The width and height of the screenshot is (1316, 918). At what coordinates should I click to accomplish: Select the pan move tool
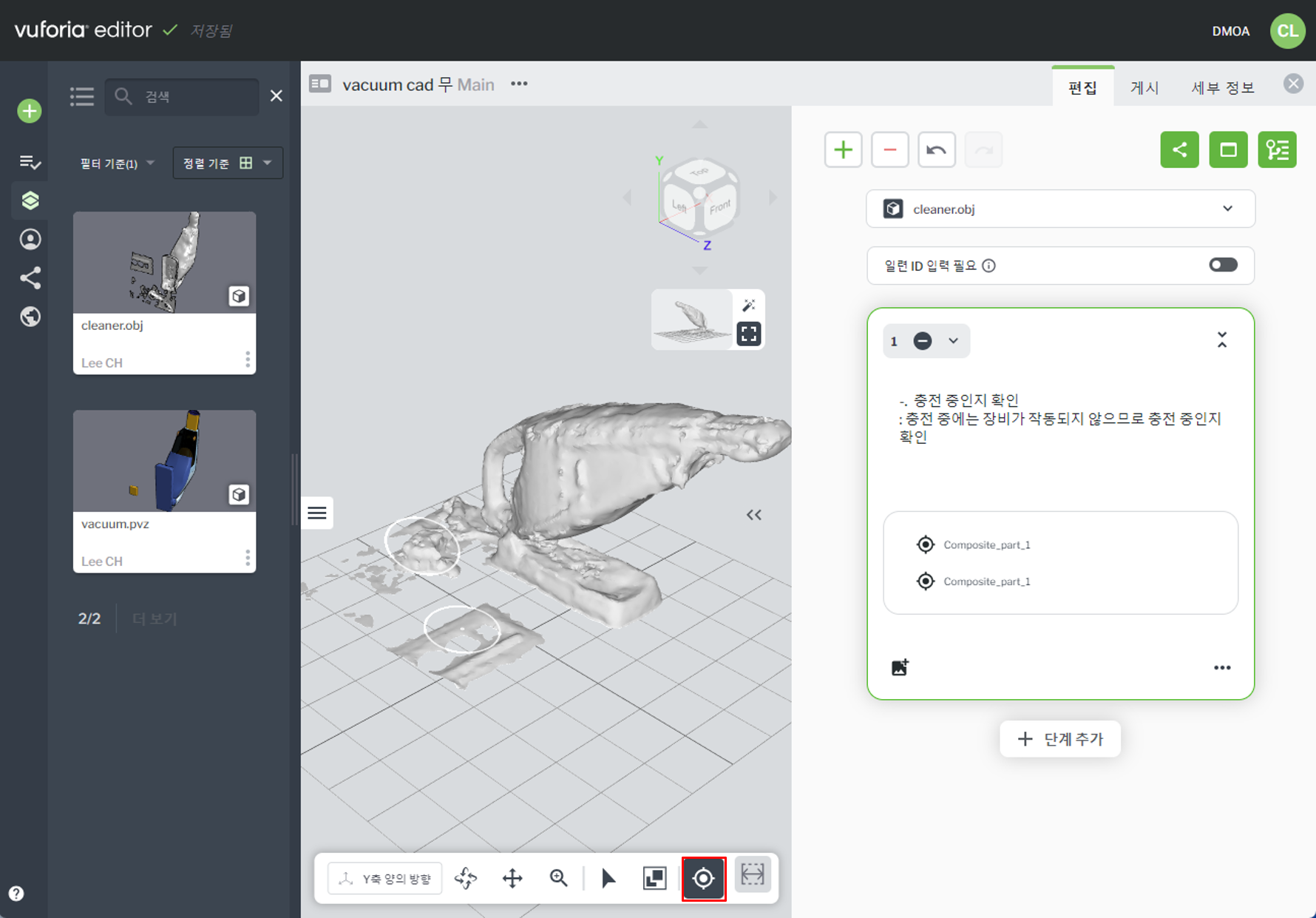coord(512,878)
